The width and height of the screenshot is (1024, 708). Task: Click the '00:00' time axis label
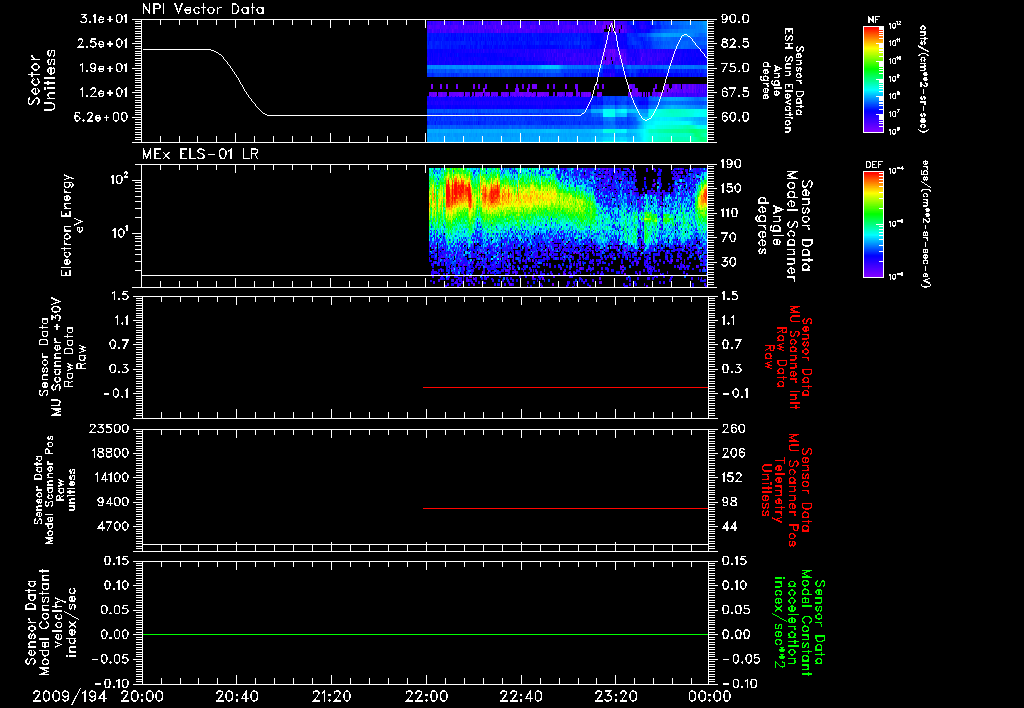pos(710,697)
